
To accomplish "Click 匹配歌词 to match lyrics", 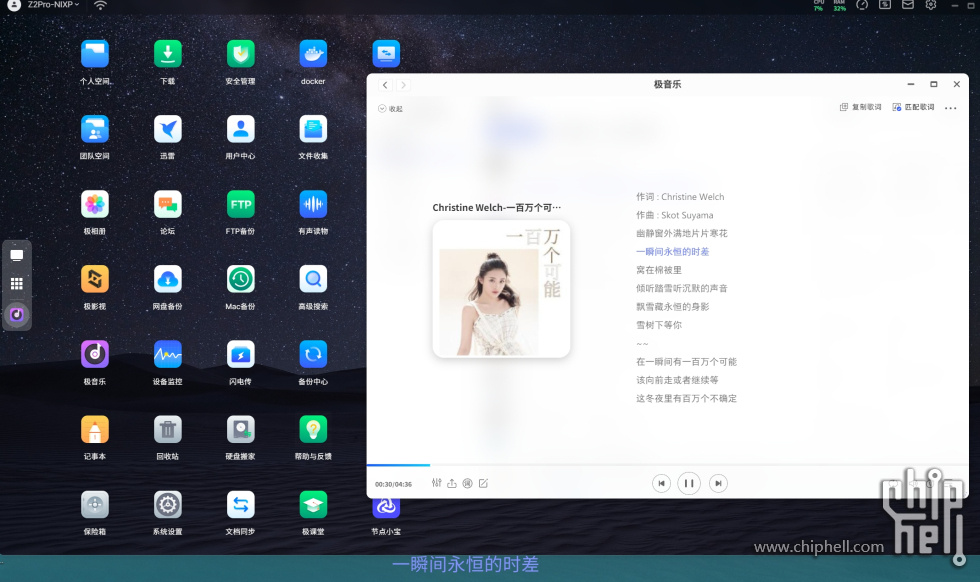I will tap(913, 108).
